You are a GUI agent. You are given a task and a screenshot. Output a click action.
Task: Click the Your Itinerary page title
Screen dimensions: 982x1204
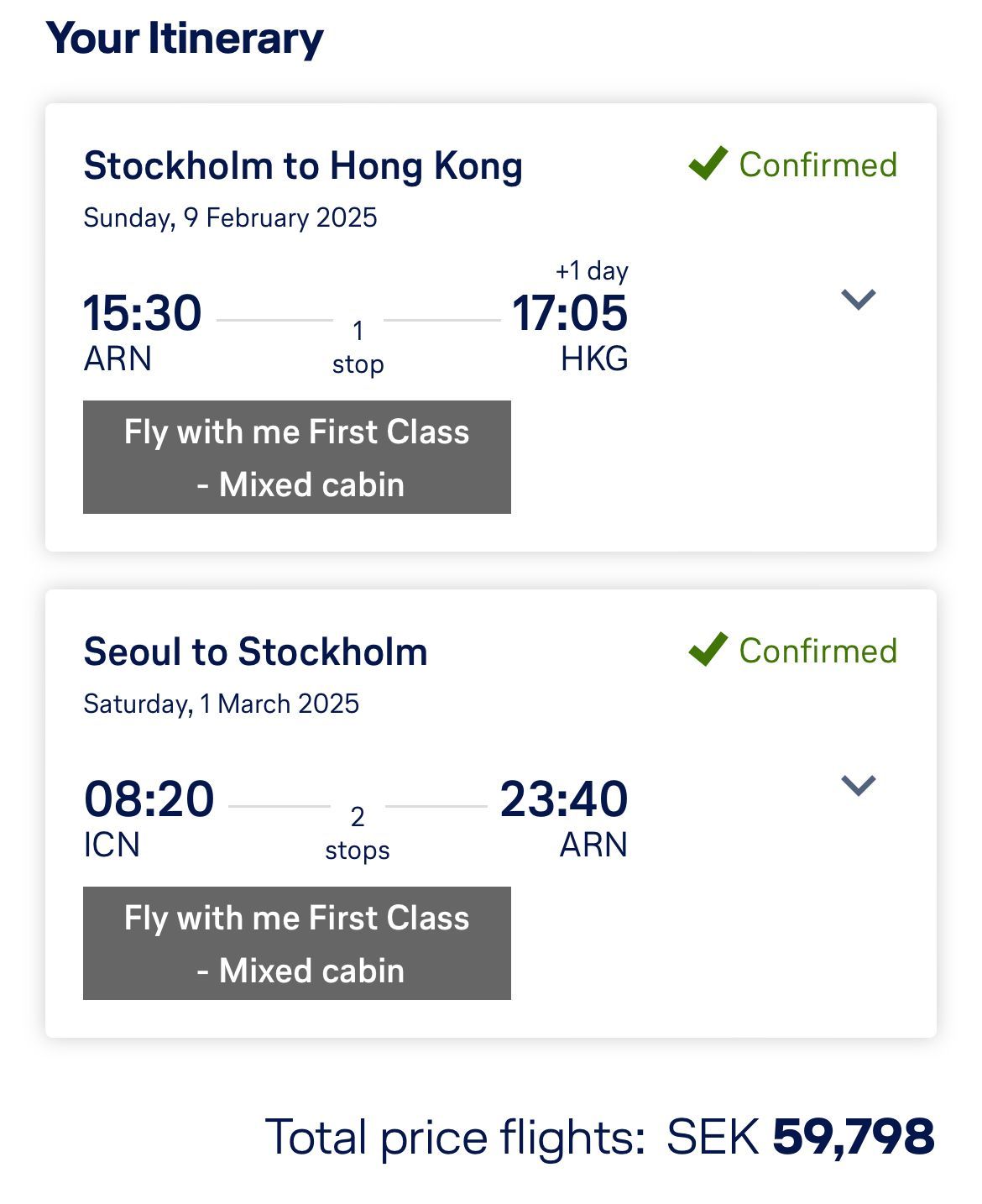[x=185, y=39]
